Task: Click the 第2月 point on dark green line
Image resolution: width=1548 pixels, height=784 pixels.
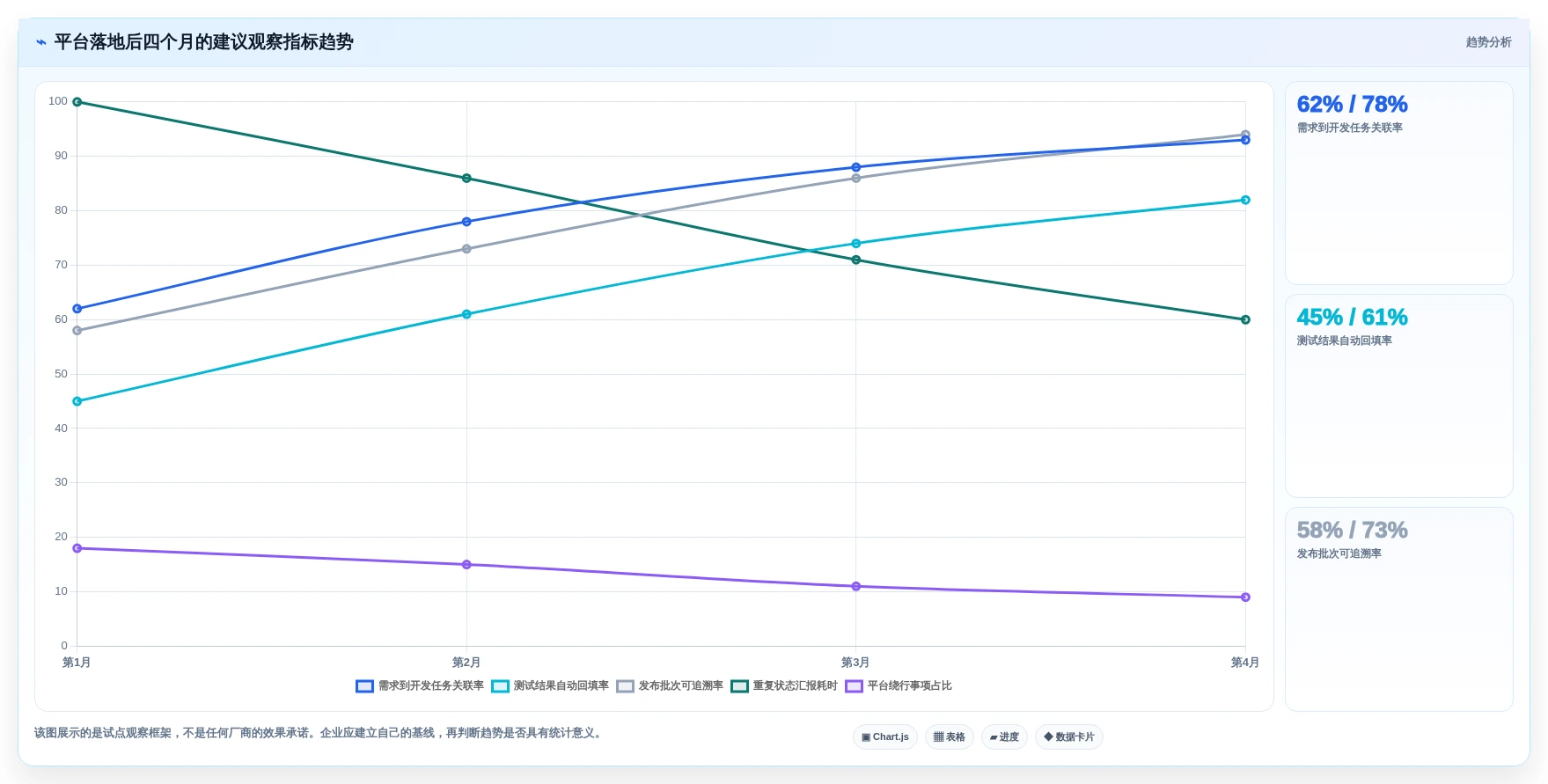Action: (466, 179)
